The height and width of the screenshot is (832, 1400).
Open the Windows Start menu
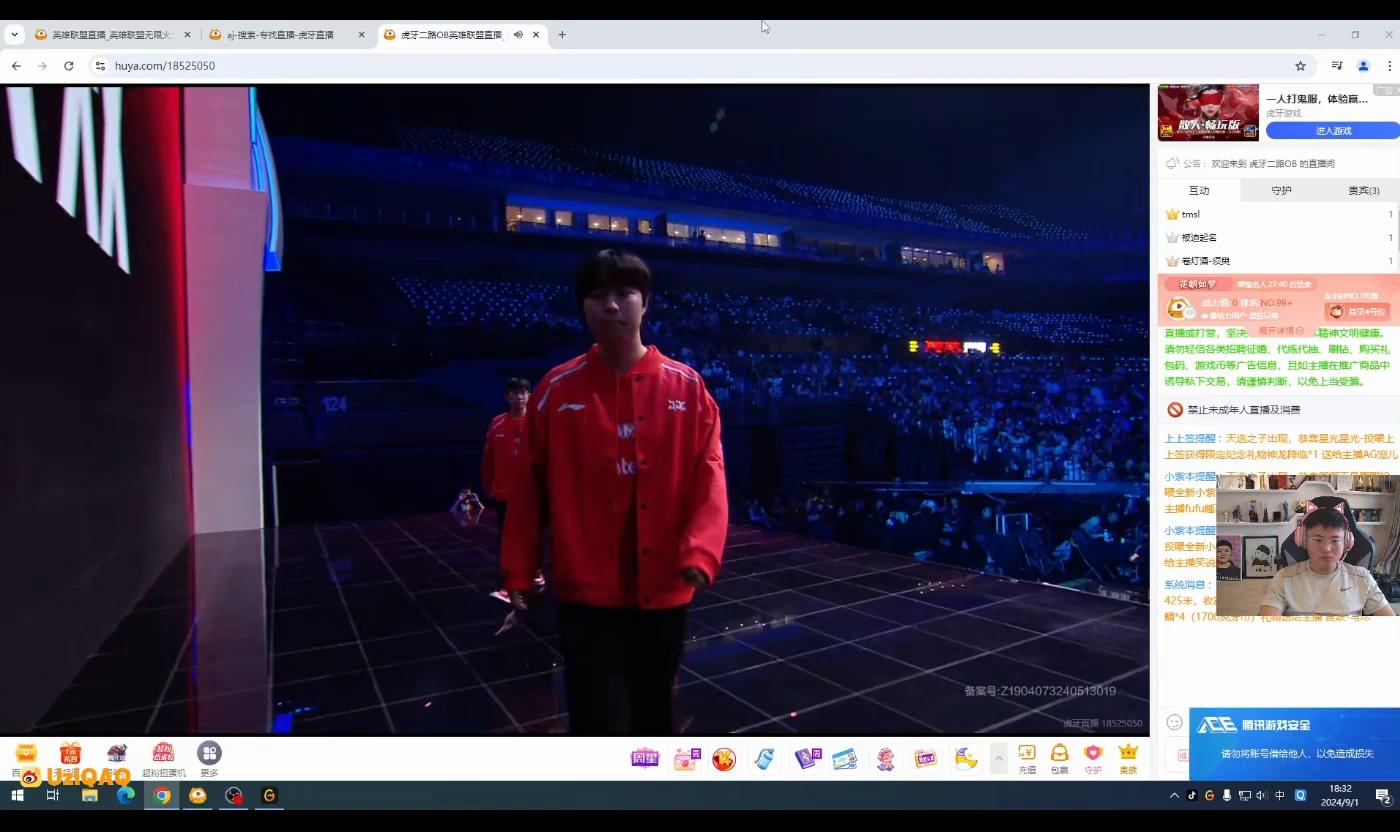pyautogui.click(x=17, y=796)
